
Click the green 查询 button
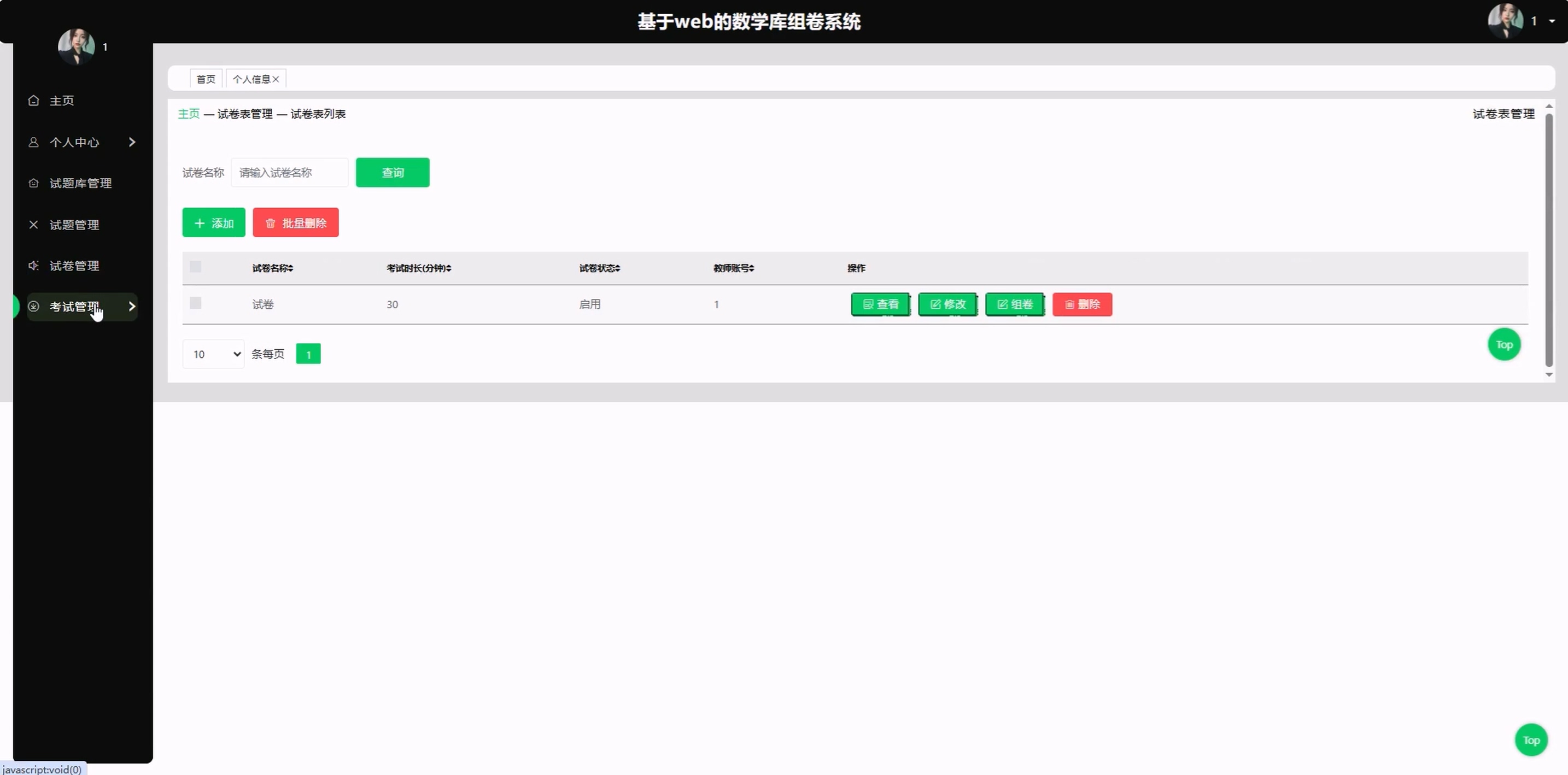(393, 173)
